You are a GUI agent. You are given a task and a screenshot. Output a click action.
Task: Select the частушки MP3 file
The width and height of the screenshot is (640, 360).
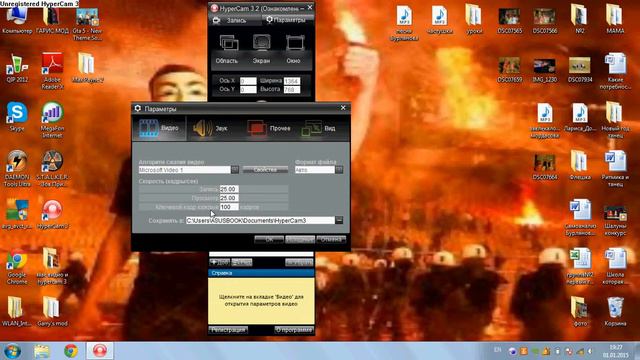tap(439, 19)
